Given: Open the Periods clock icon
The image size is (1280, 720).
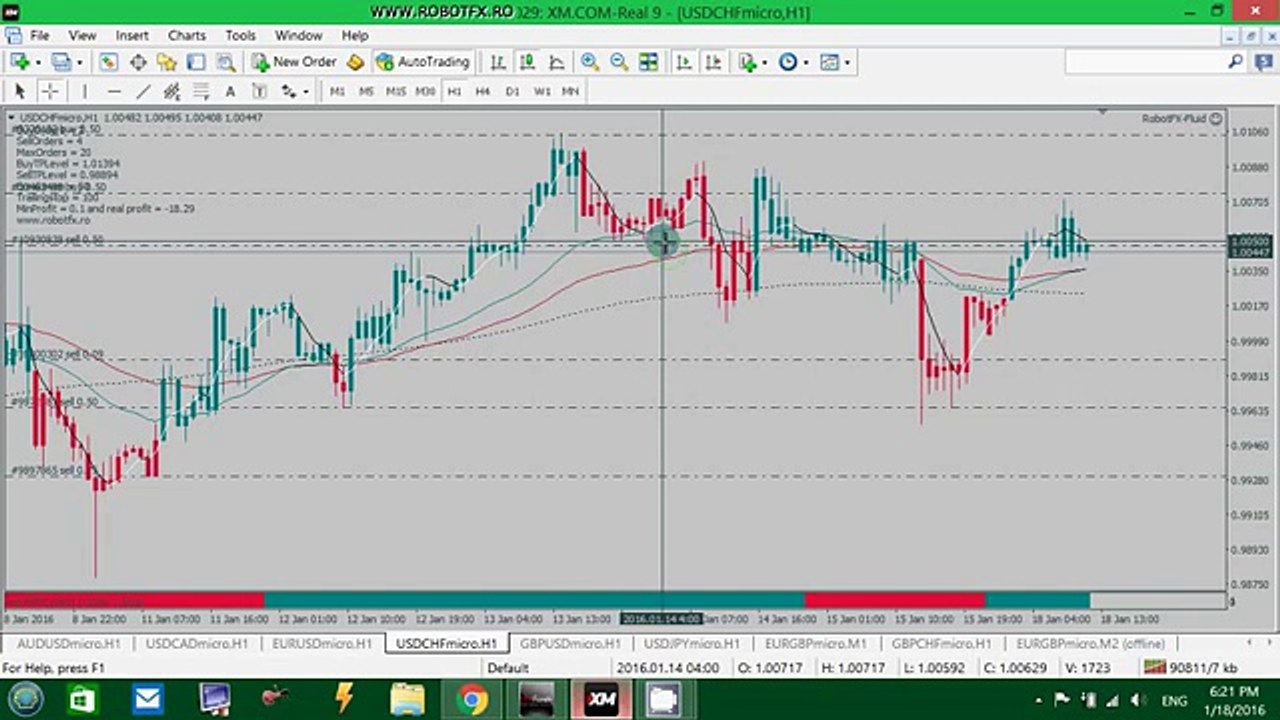Looking at the screenshot, I should 788,62.
